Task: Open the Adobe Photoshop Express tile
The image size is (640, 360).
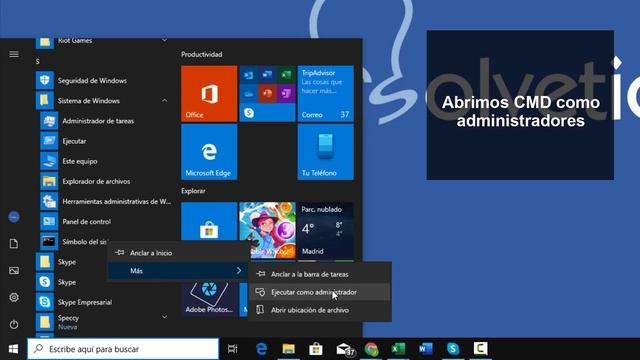Action: [209, 299]
